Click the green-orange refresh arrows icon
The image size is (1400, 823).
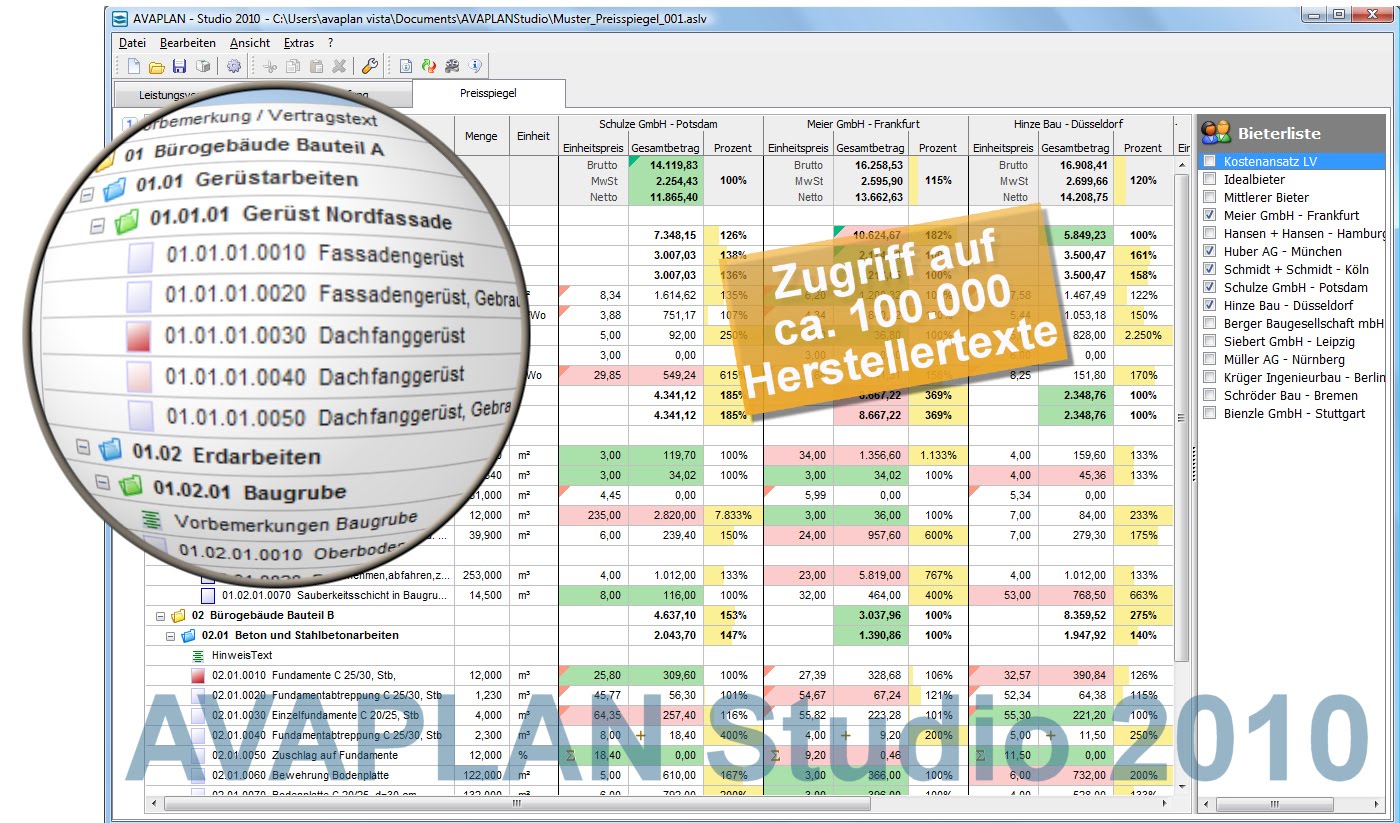(429, 67)
